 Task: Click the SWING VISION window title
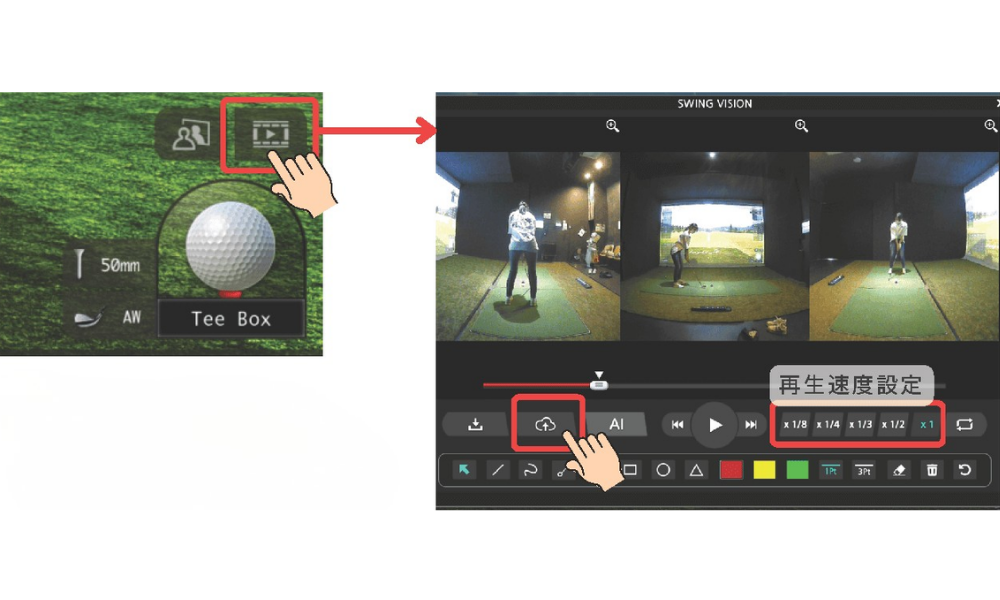pos(714,104)
